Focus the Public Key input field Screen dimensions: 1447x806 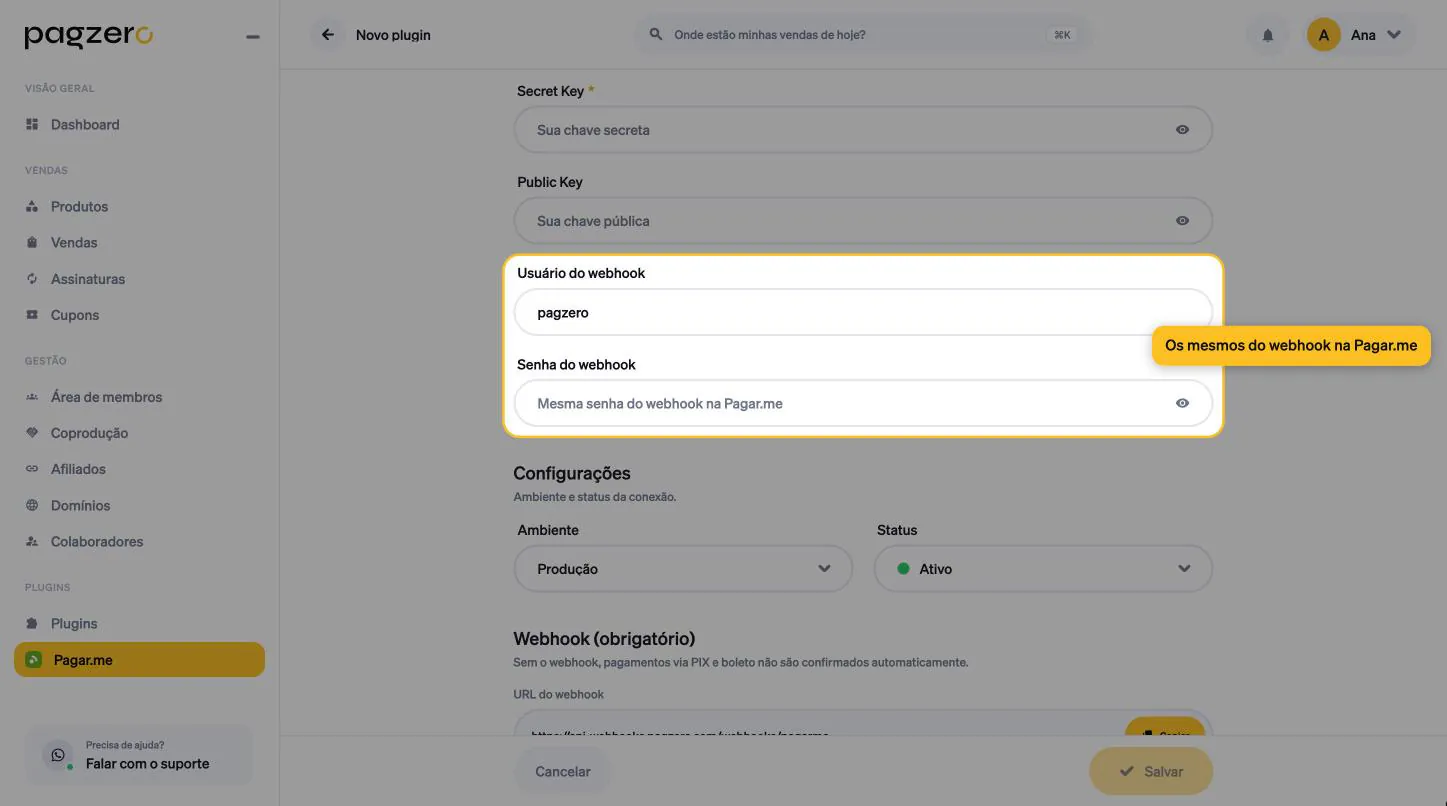pos(863,221)
